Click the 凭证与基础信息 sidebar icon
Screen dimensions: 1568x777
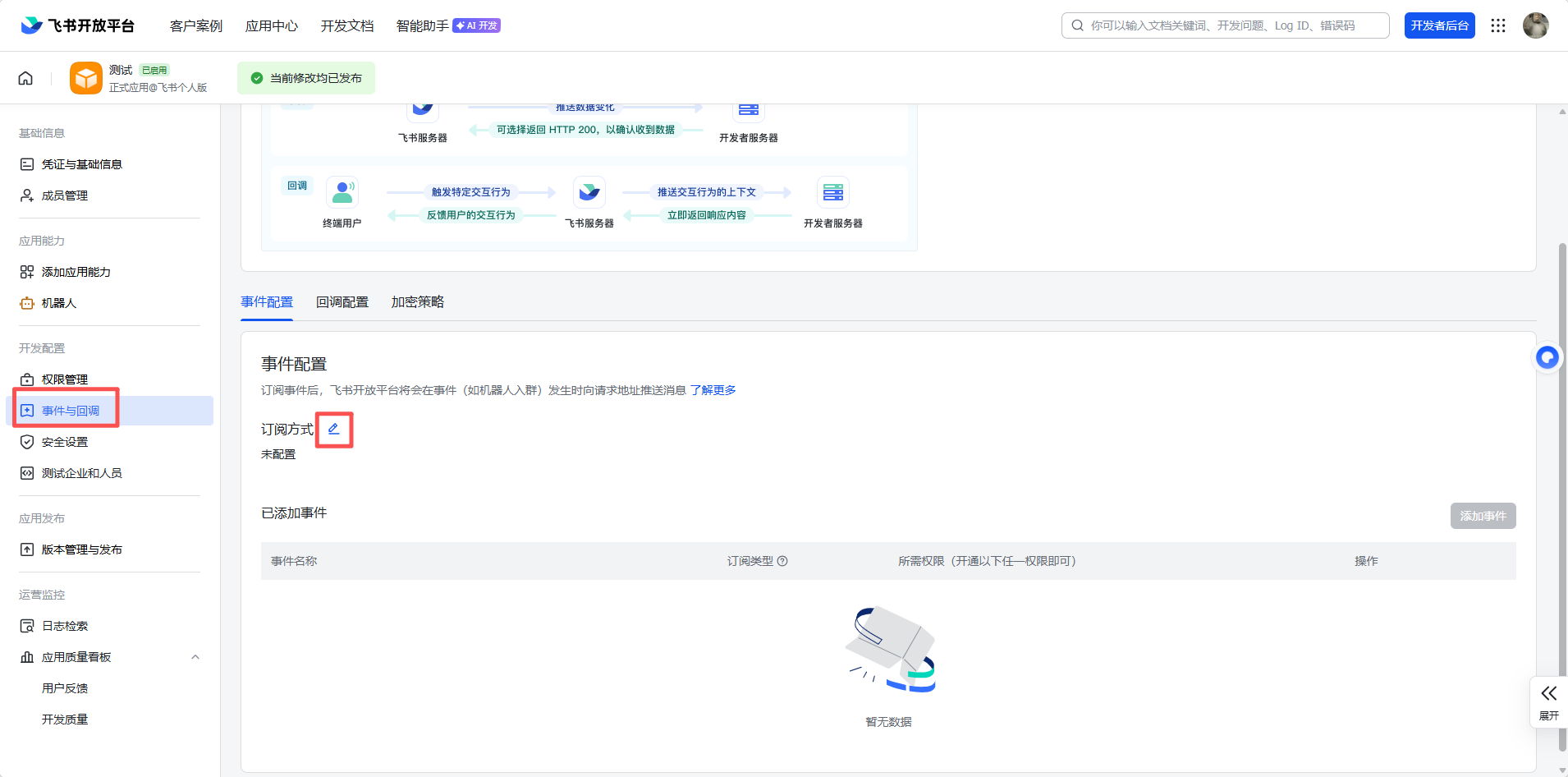point(27,164)
